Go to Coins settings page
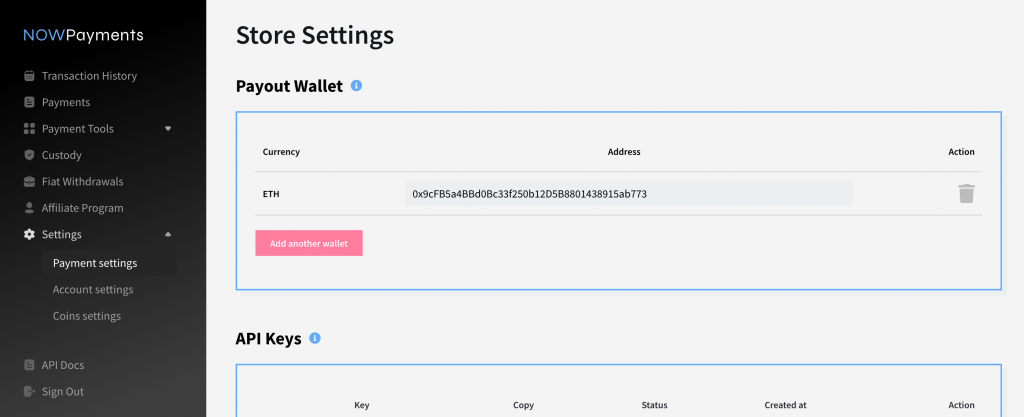The height and width of the screenshot is (417, 1024). [x=87, y=316]
